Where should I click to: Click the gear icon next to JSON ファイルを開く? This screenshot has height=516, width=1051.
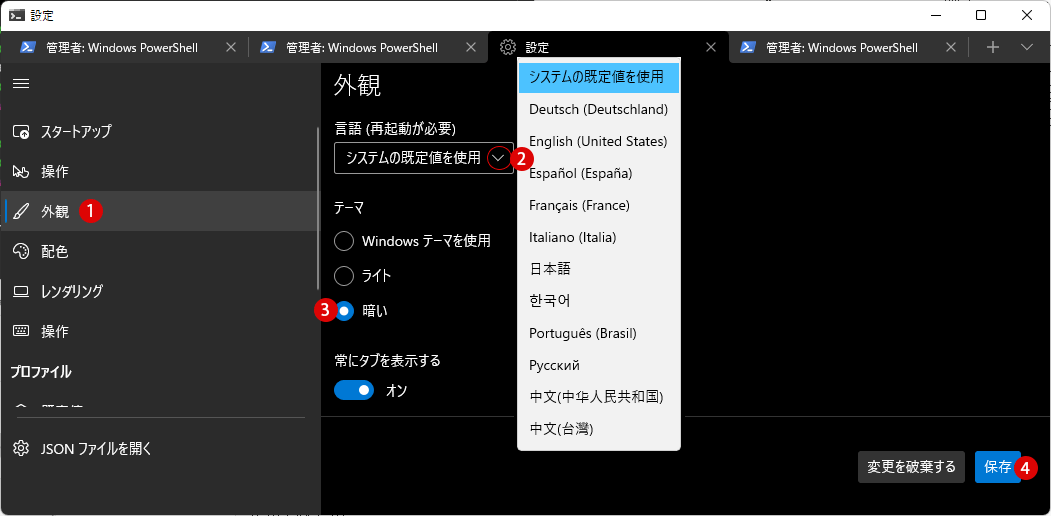point(21,448)
